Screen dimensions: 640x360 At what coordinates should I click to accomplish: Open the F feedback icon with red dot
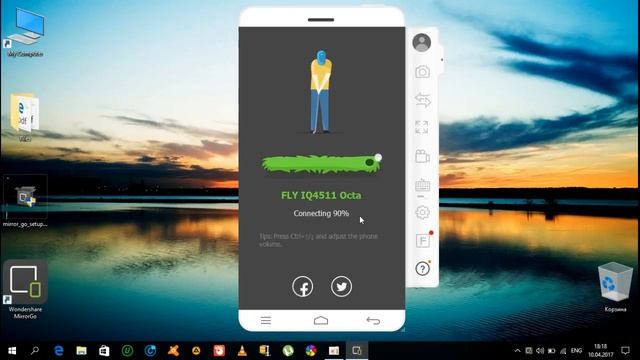tap(423, 240)
